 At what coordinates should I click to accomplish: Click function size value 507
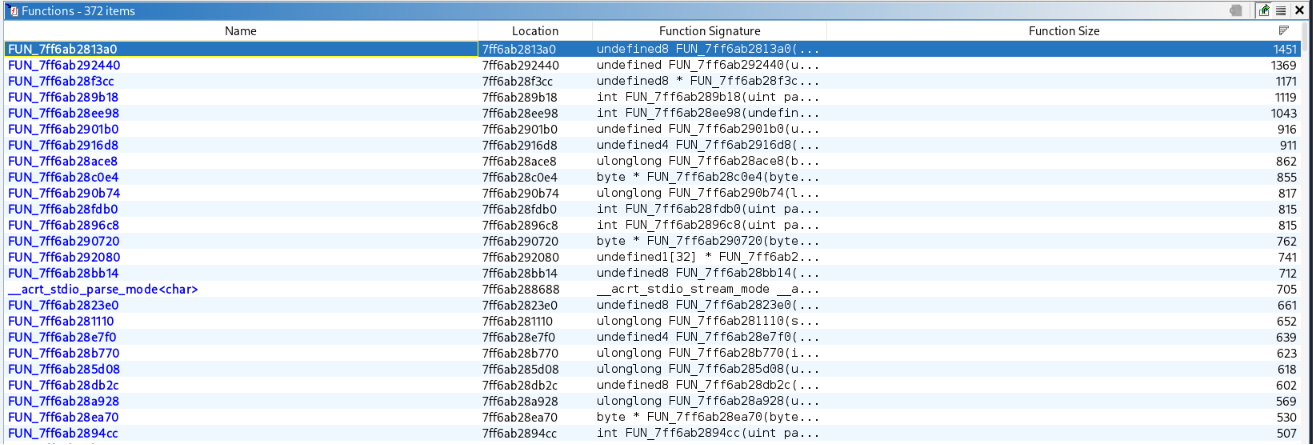click(x=1287, y=433)
